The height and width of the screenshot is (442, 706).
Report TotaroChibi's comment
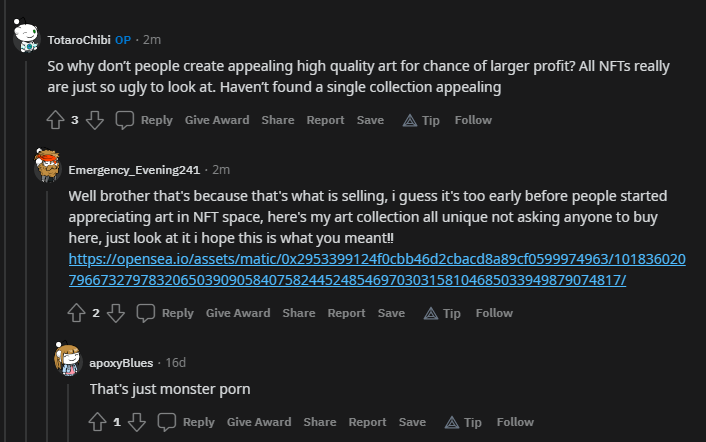(325, 120)
